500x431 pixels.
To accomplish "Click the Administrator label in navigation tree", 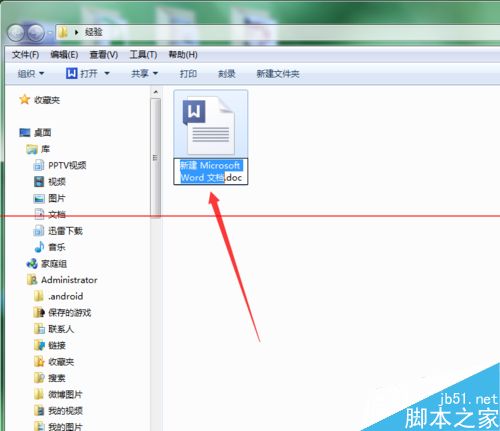I will pyautogui.click(x=69, y=280).
